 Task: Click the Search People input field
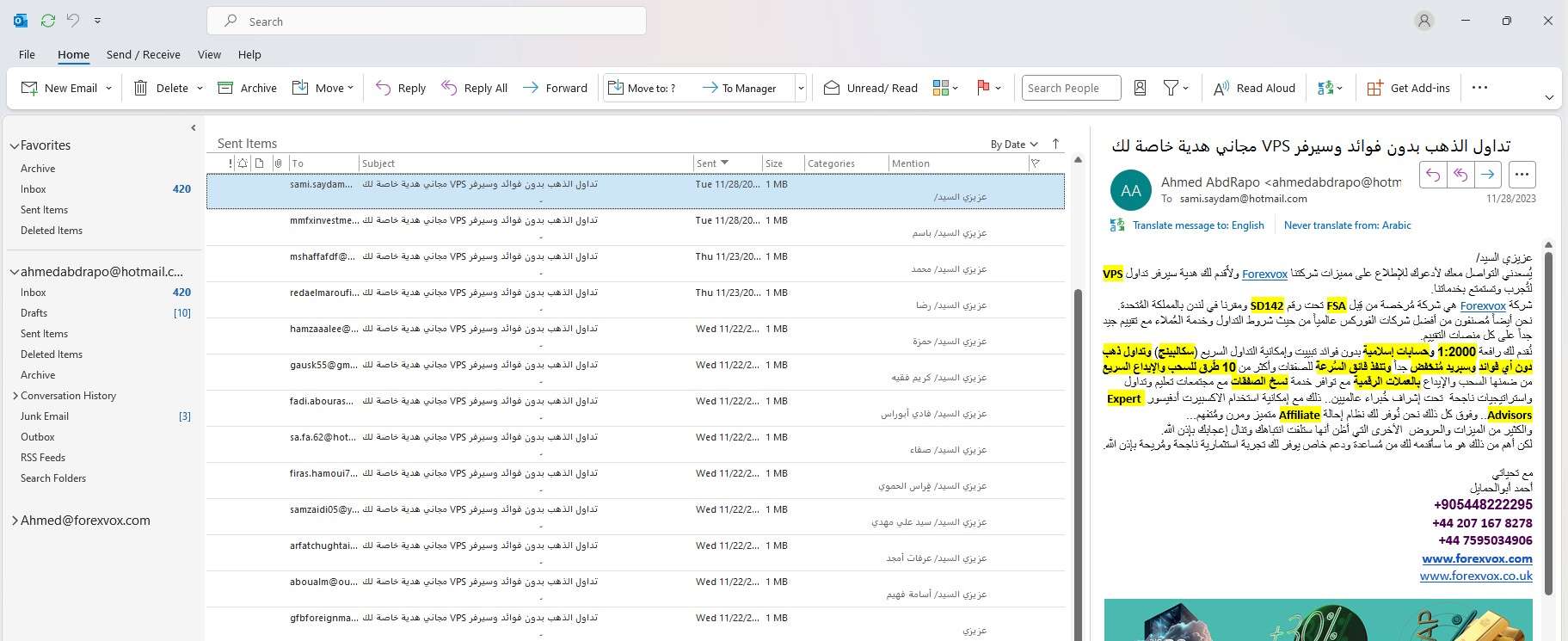click(1071, 88)
